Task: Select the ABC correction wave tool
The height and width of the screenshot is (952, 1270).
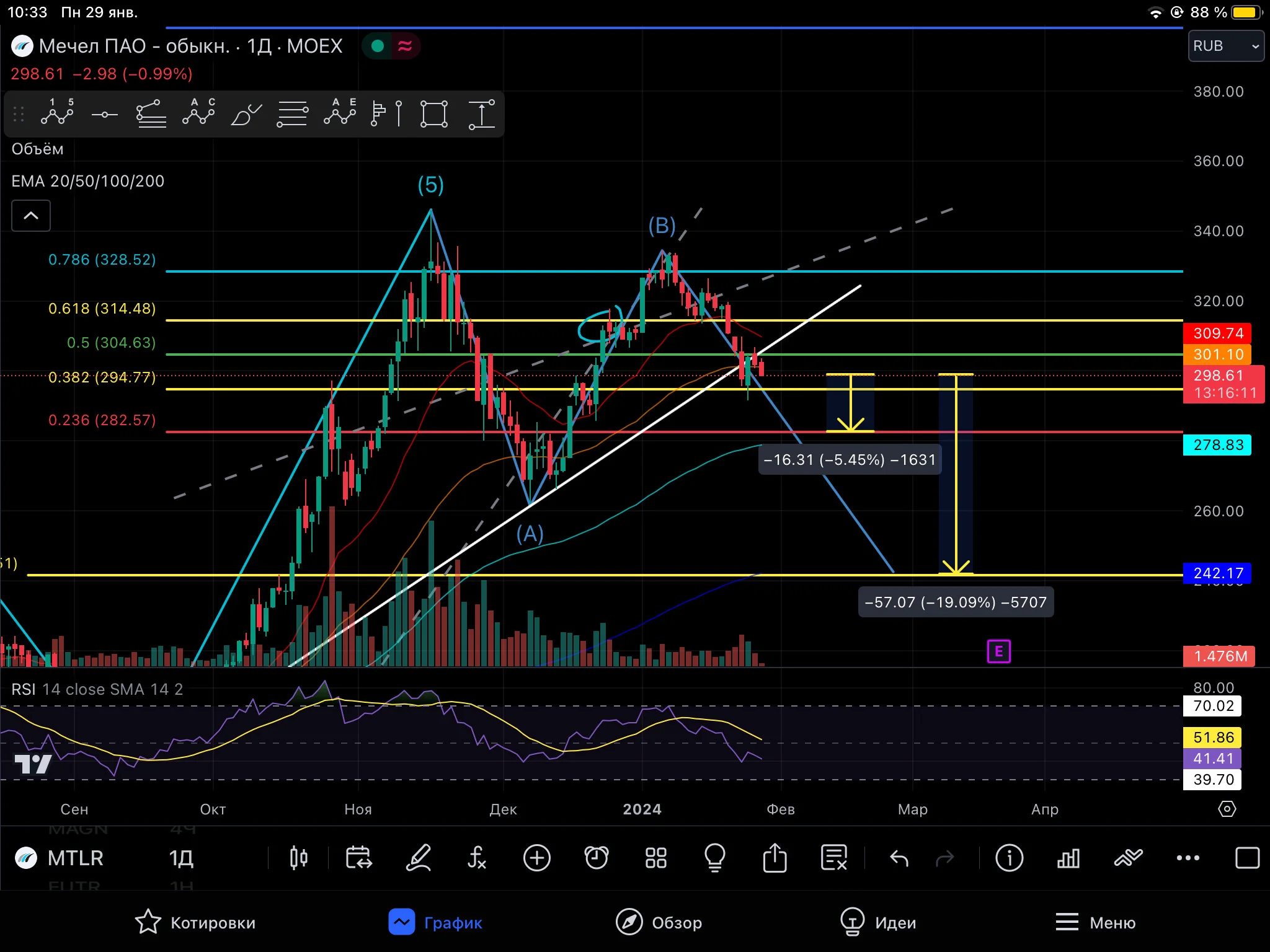Action: [x=198, y=113]
